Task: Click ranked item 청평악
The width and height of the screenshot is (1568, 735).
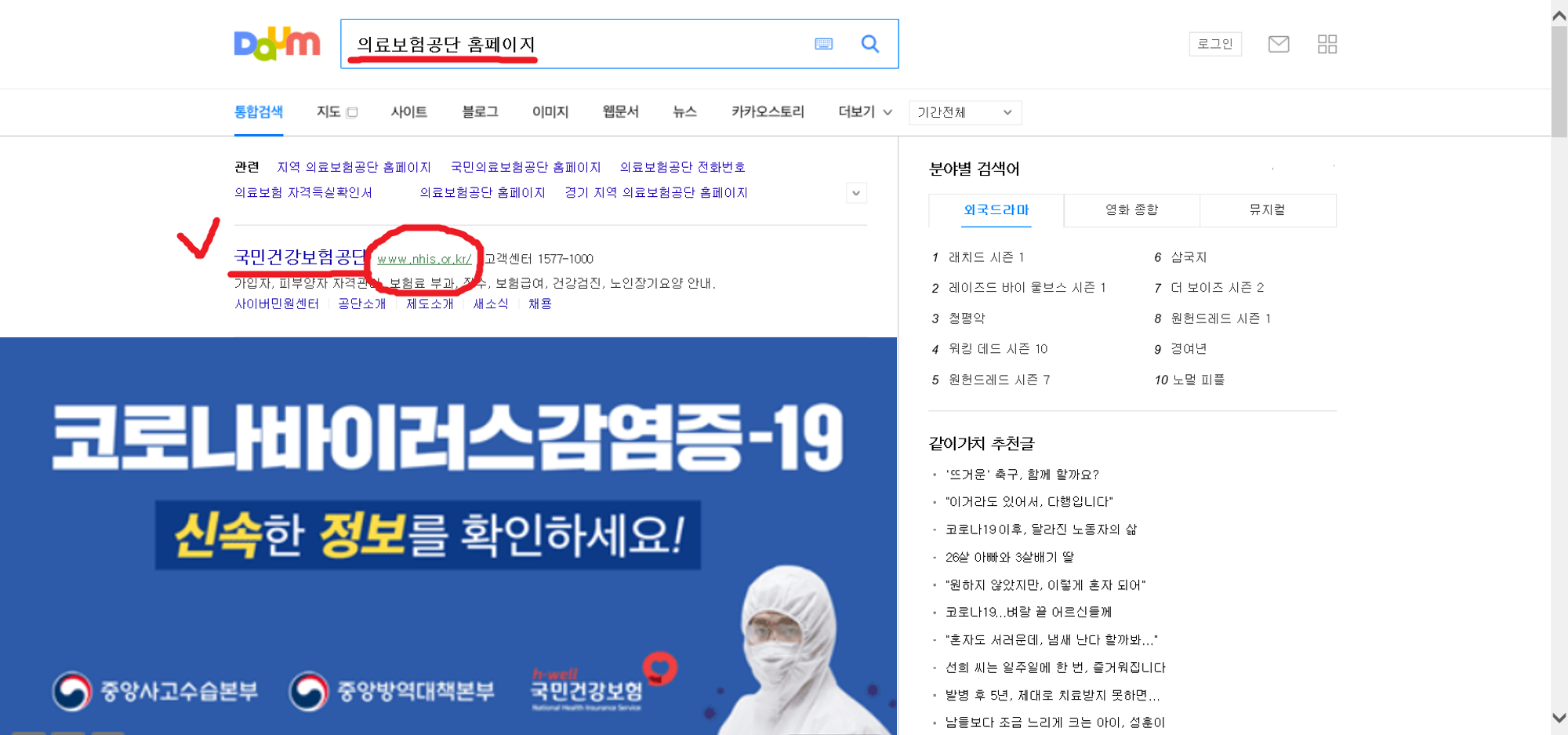Action: [x=967, y=318]
